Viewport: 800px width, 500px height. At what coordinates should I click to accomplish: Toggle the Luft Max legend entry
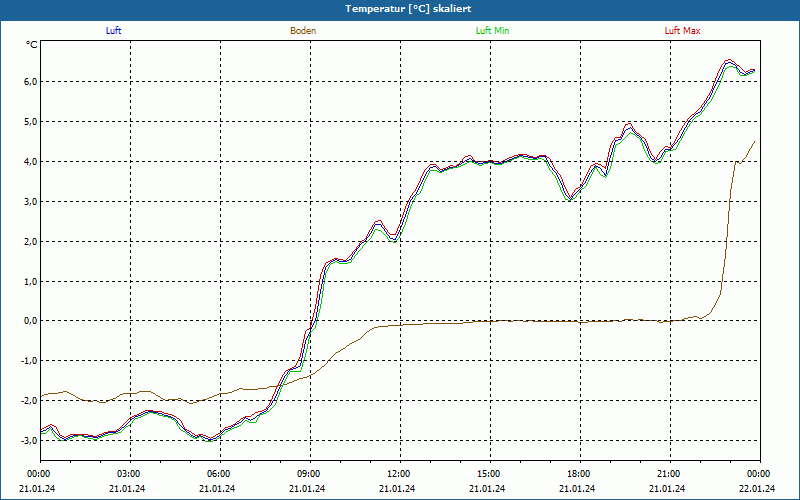[x=682, y=31]
